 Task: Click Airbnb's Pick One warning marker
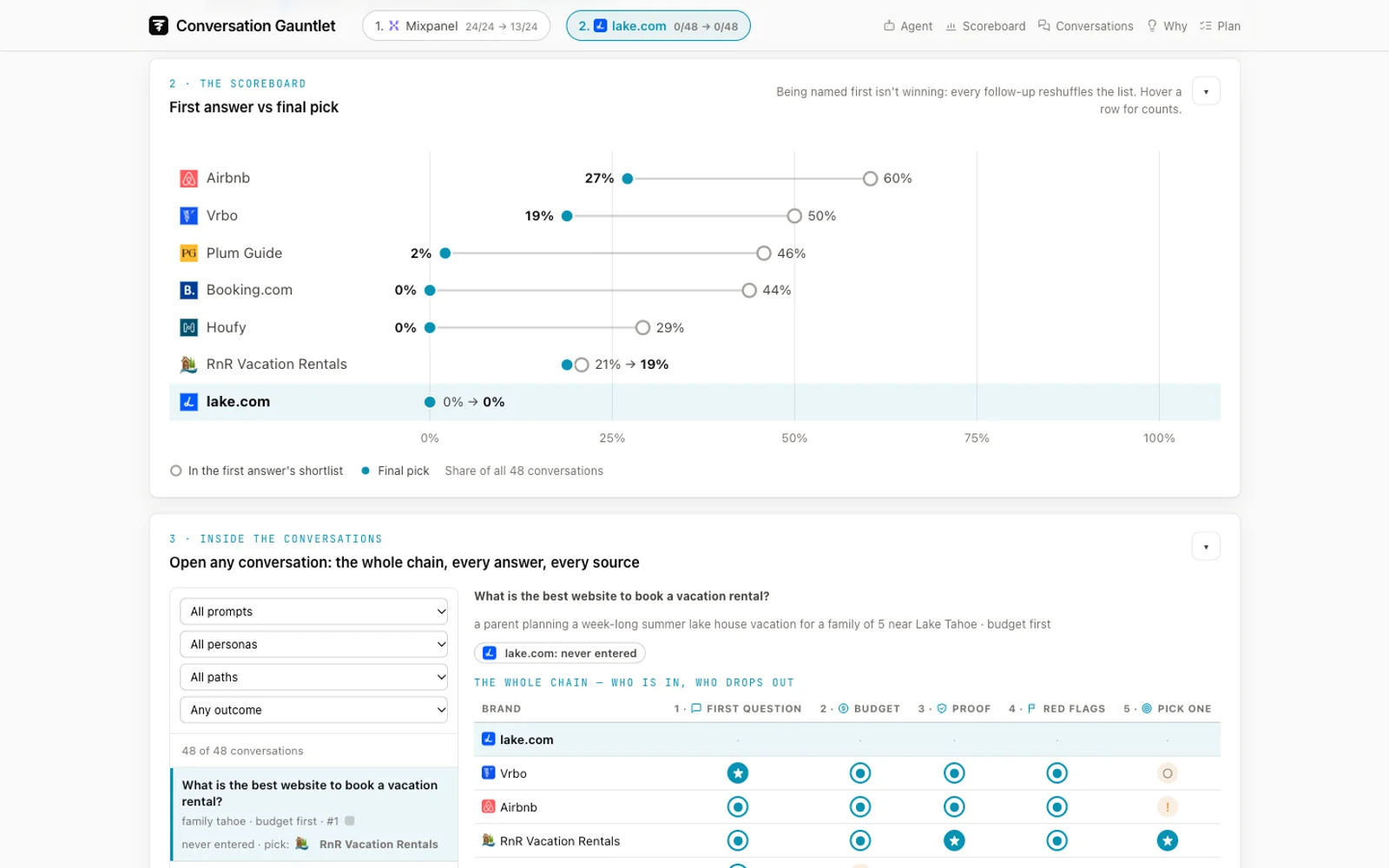click(1168, 807)
